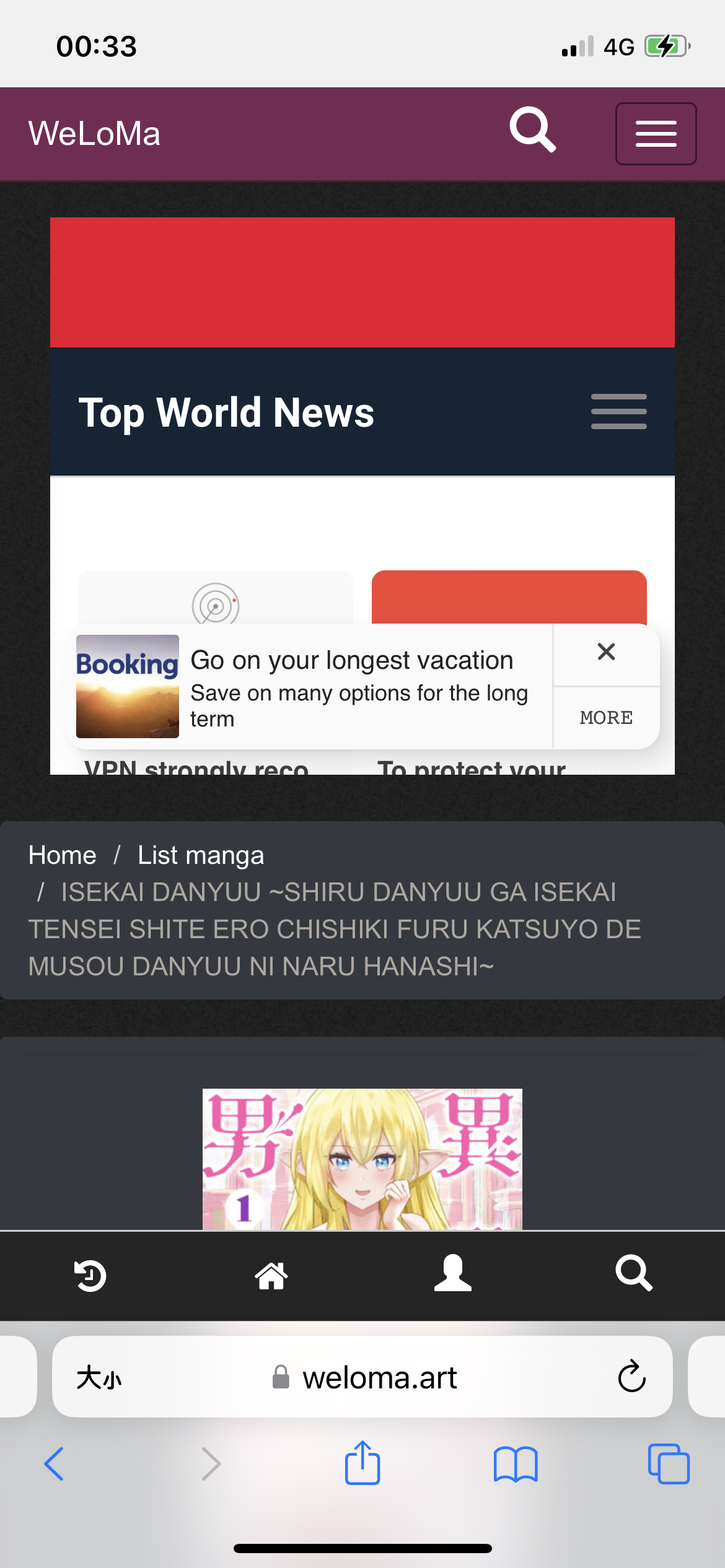Expand the Top World News menu
Image resolution: width=725 pixels, height=1568 pixels.
(x=618, y=411)
